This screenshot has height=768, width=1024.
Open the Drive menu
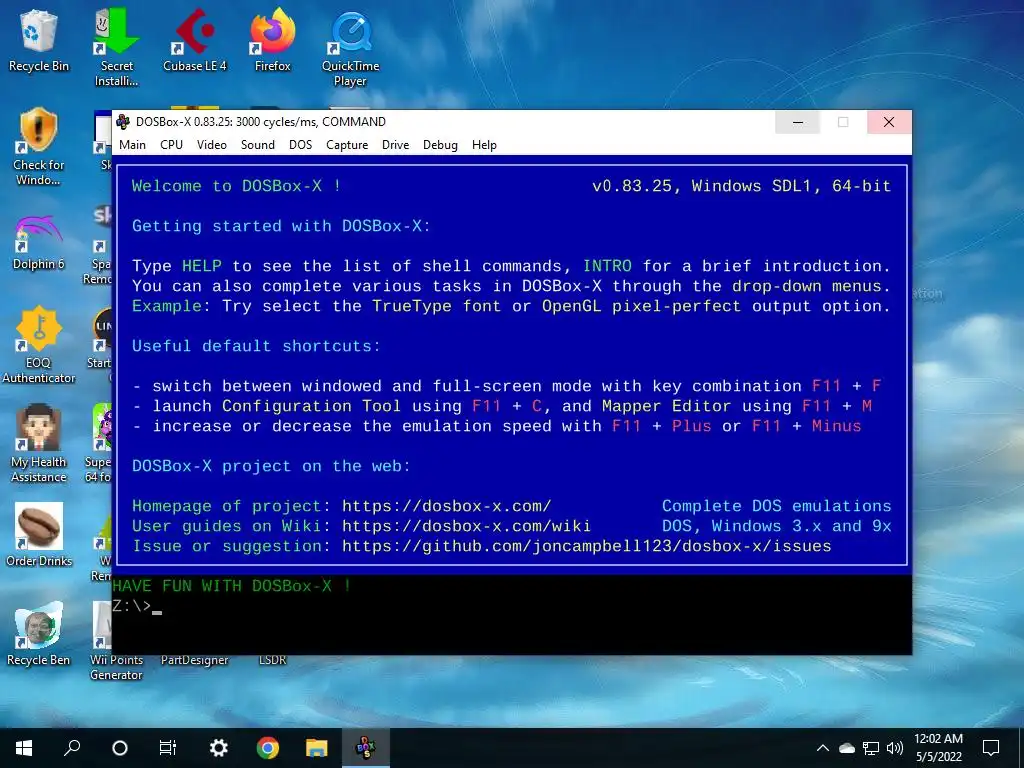click(395, 145)
